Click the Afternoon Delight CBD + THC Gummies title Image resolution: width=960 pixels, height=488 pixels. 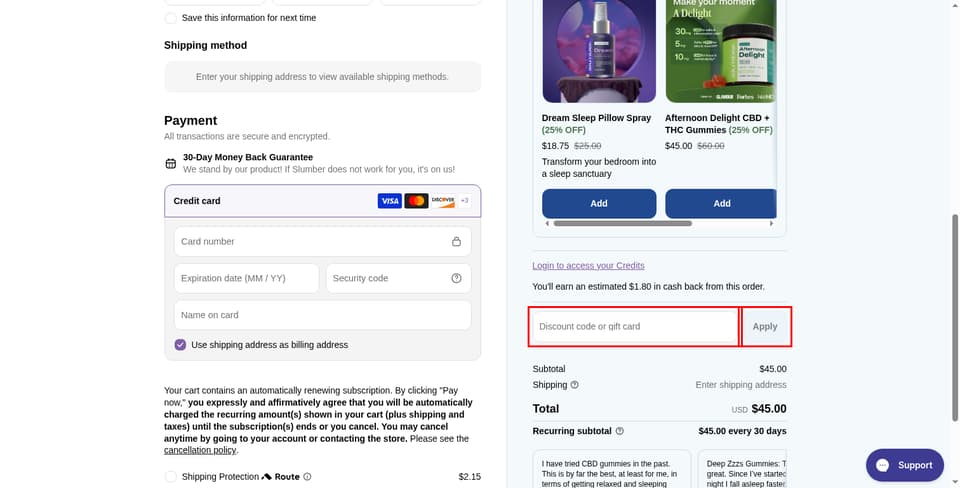717,124
